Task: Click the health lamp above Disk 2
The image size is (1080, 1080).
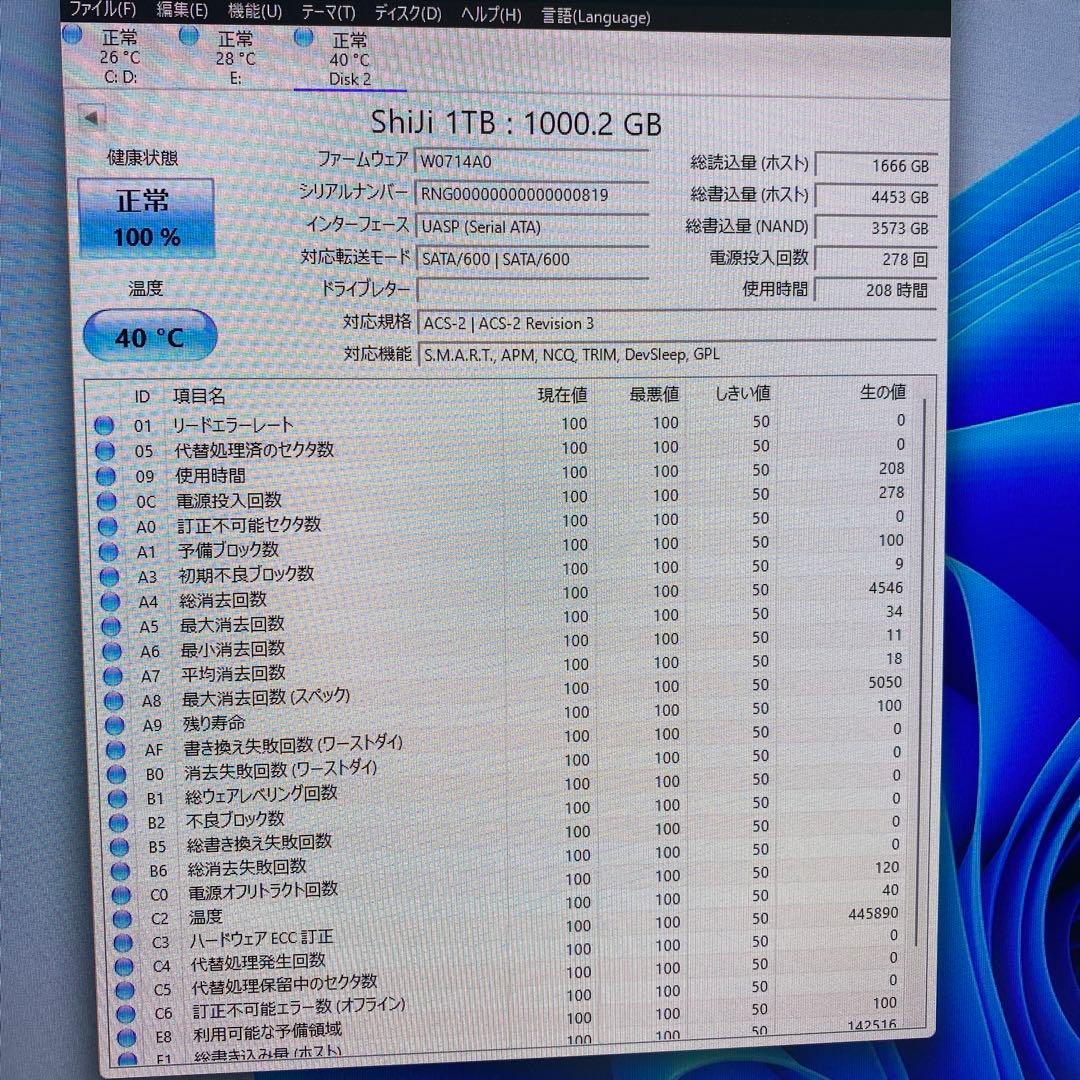Action: pos(303,37)
